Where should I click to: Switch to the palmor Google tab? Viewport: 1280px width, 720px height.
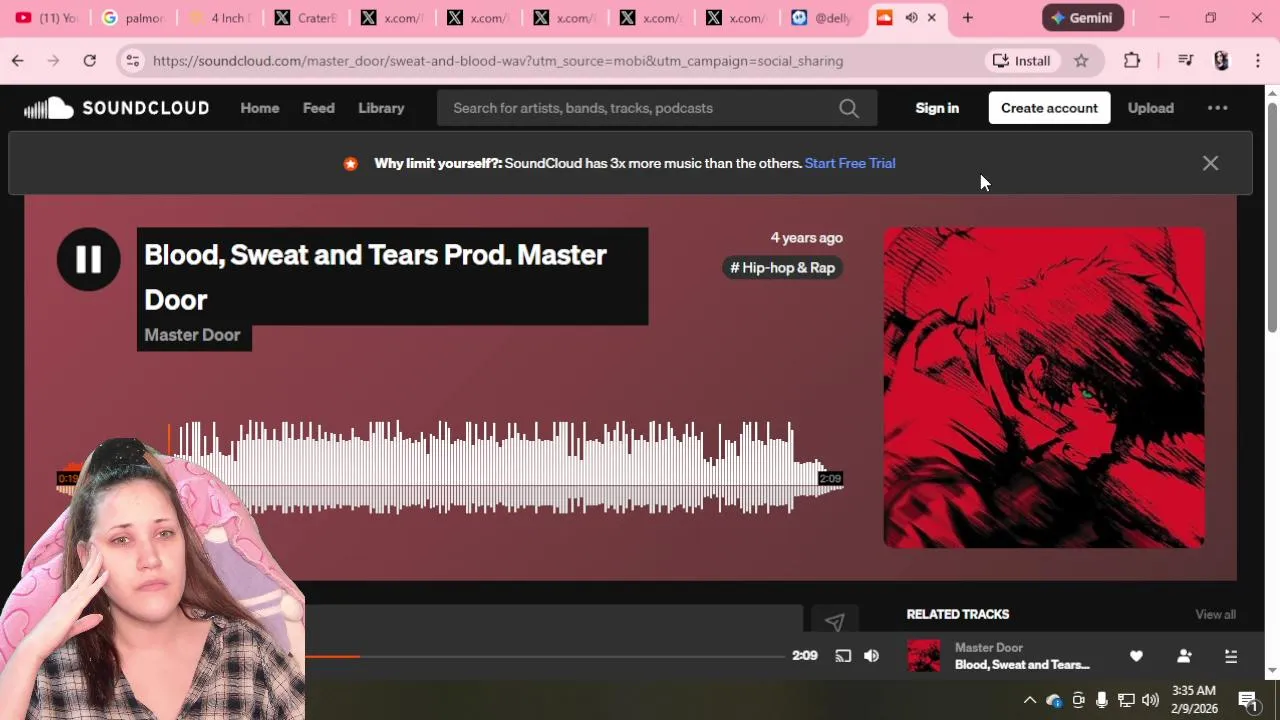134,18
